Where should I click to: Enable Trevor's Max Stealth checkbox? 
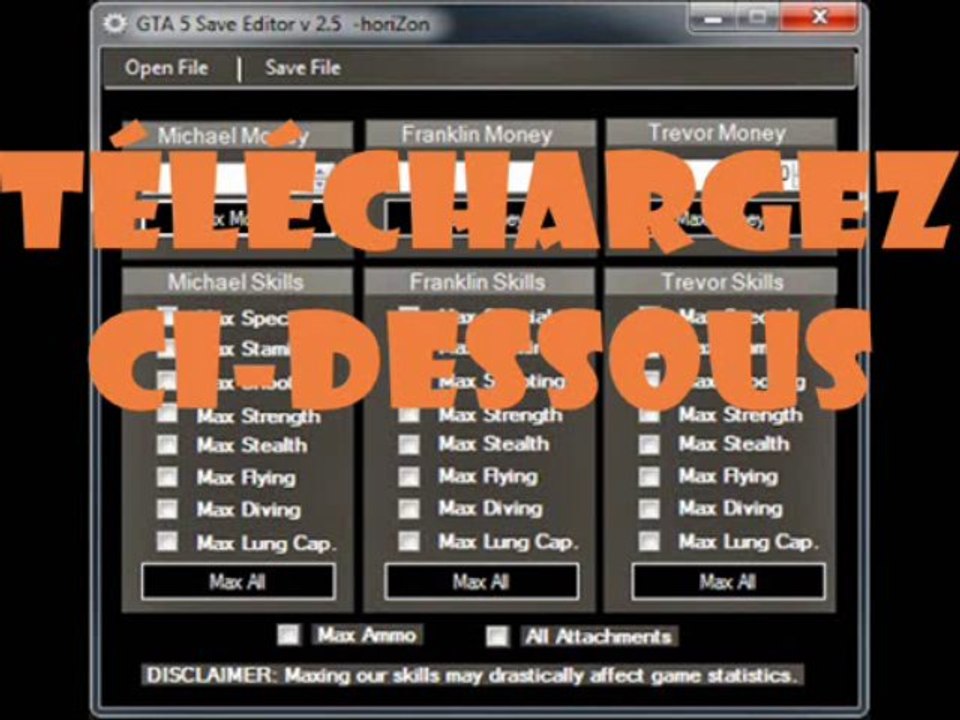coord(649,444)
